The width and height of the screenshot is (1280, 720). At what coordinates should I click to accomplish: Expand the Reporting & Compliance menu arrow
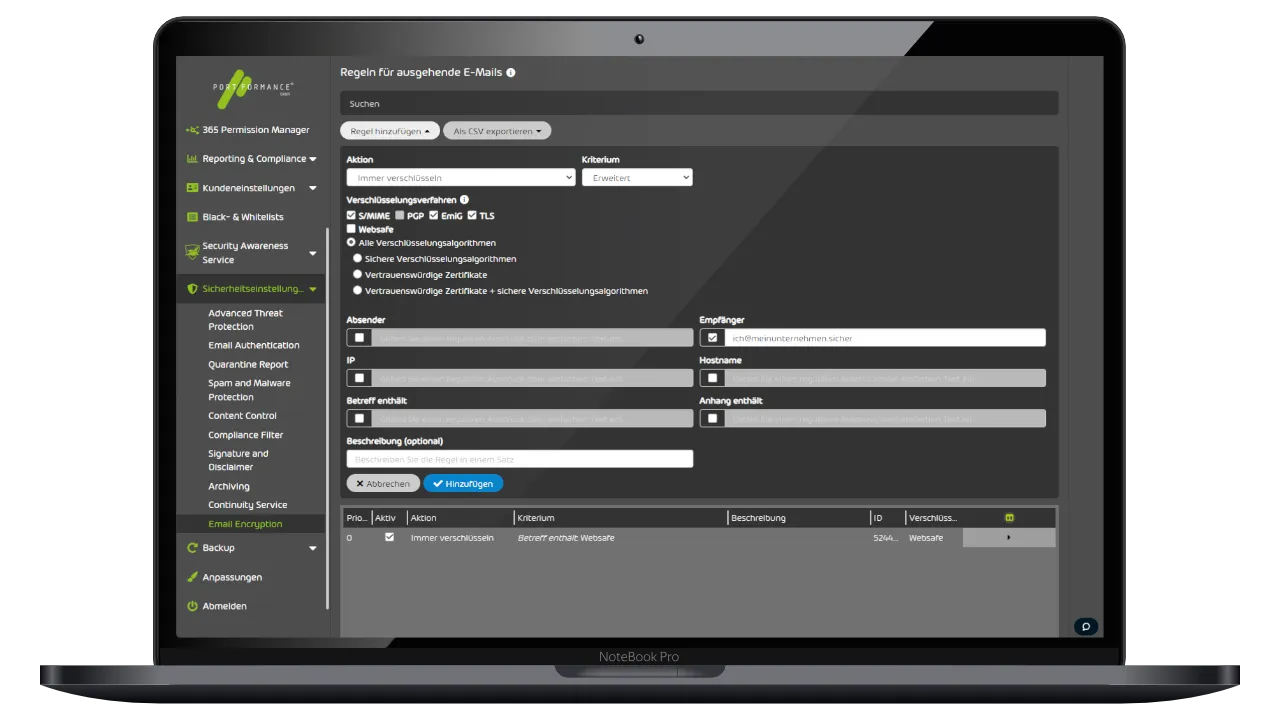(313, 159)
